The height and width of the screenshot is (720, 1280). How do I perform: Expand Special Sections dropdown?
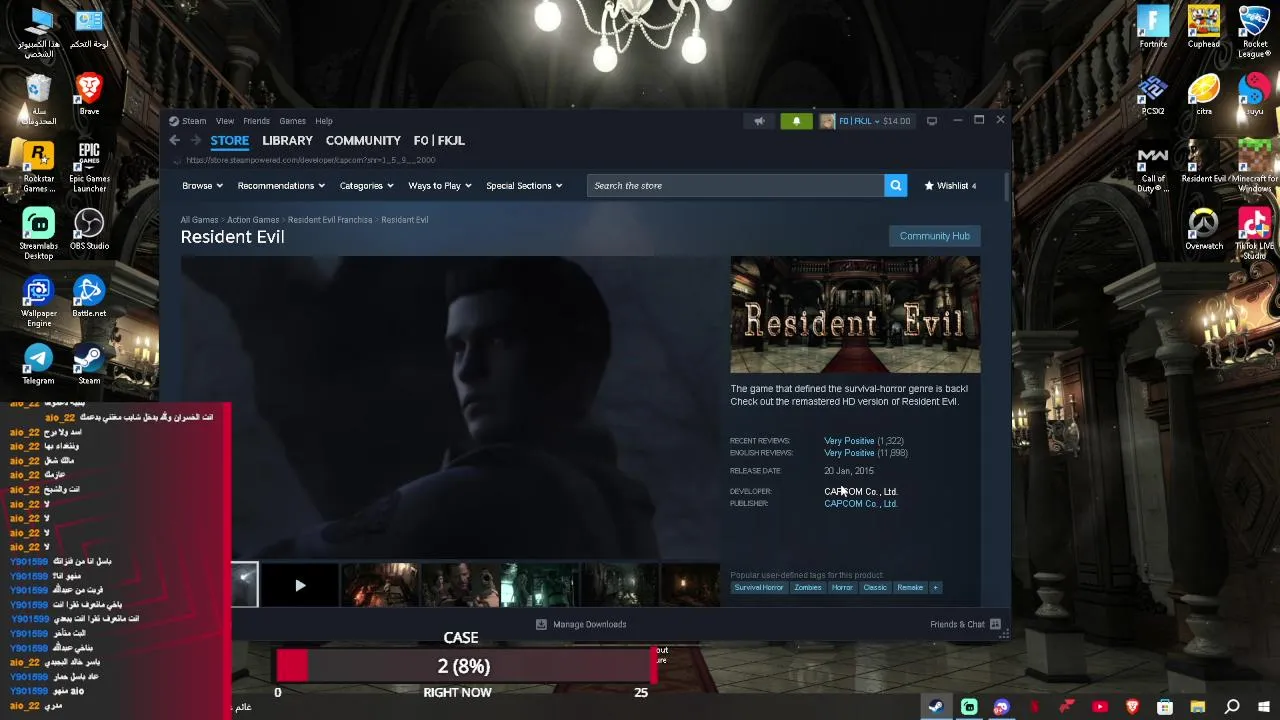point(524,185)
